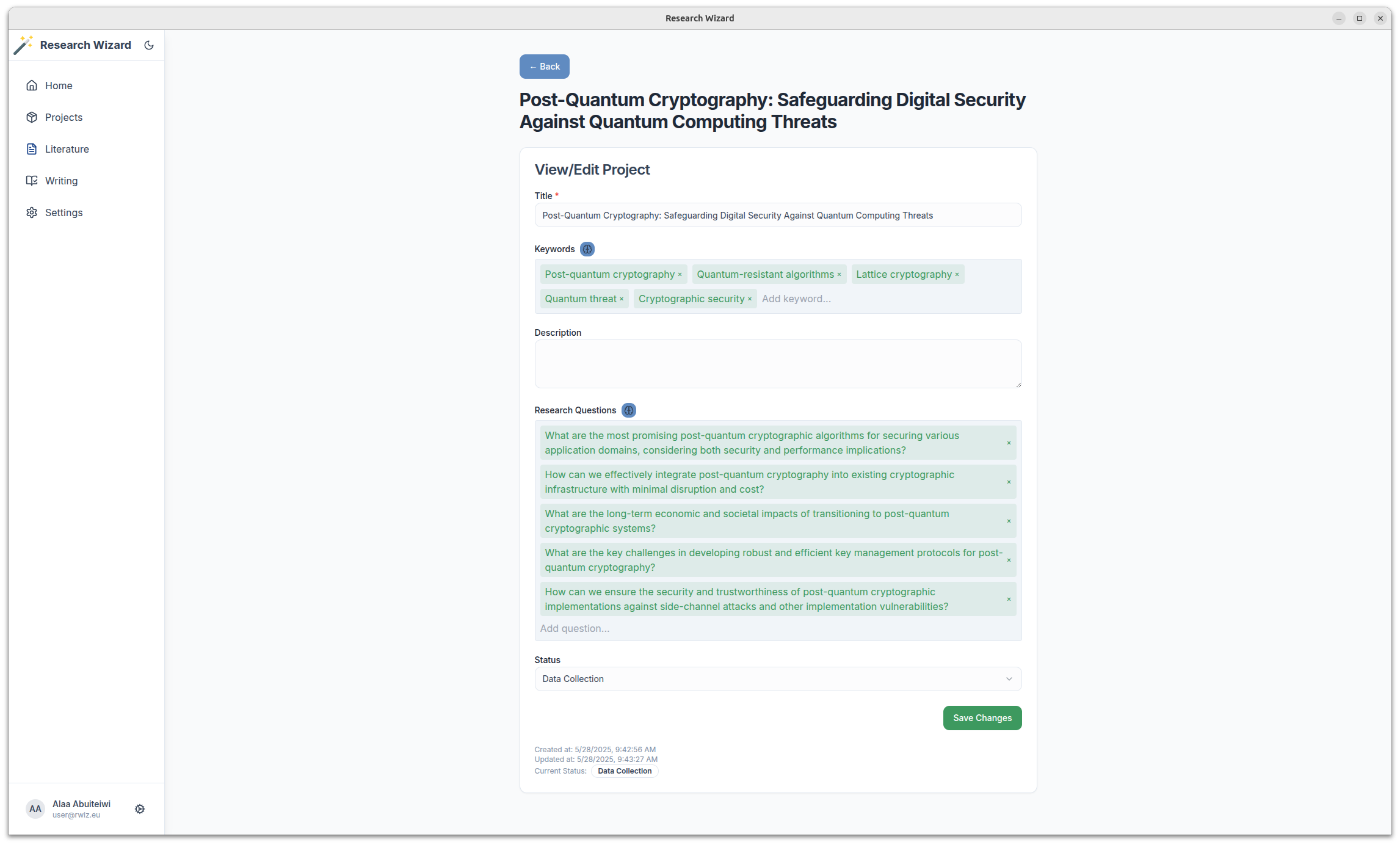Screen dimensions: 1400x845
Task: Click the AA user avatar
Action: 35,809
